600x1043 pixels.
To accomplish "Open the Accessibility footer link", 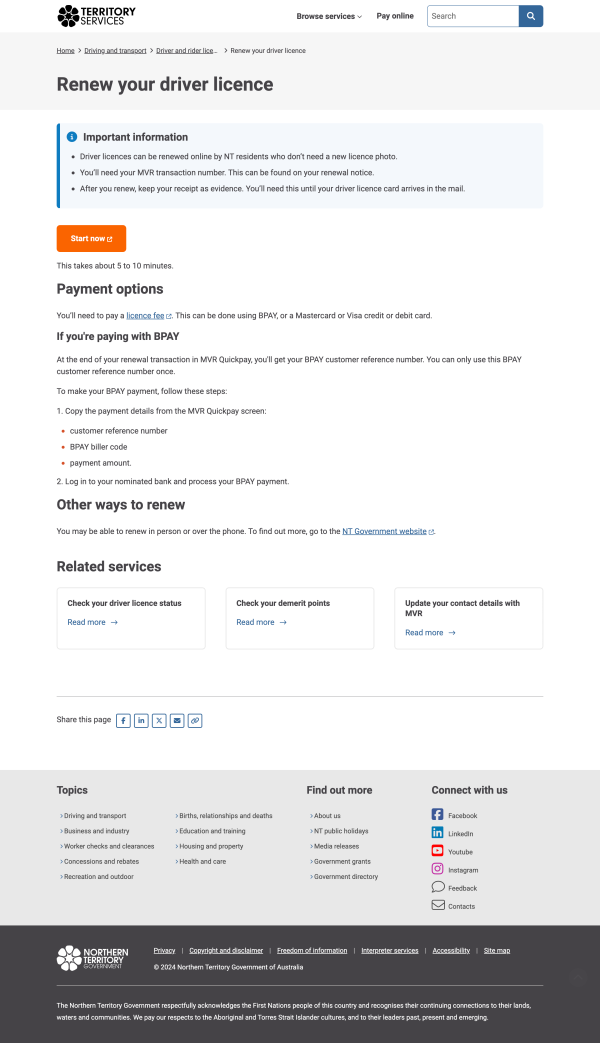I will (451, 950).
